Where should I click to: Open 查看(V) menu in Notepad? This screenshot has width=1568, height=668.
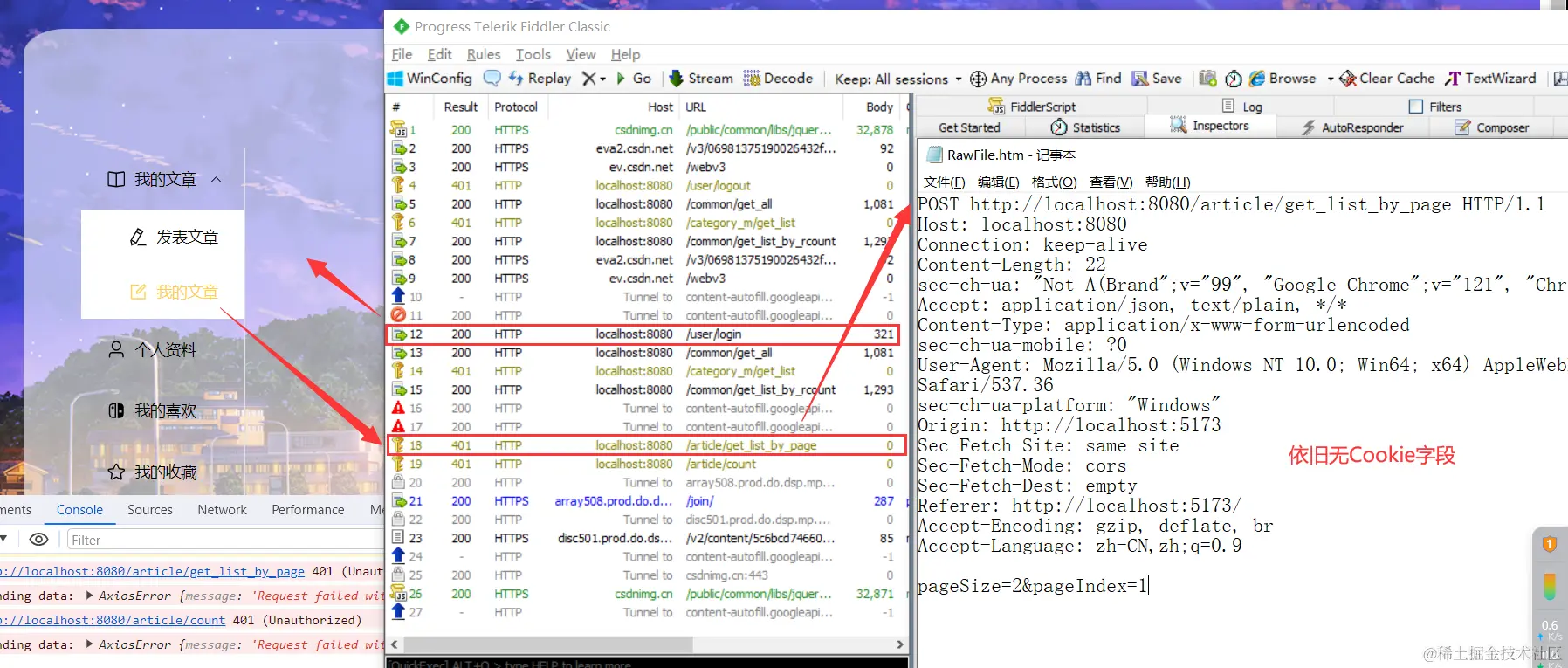coord(1111,182)
